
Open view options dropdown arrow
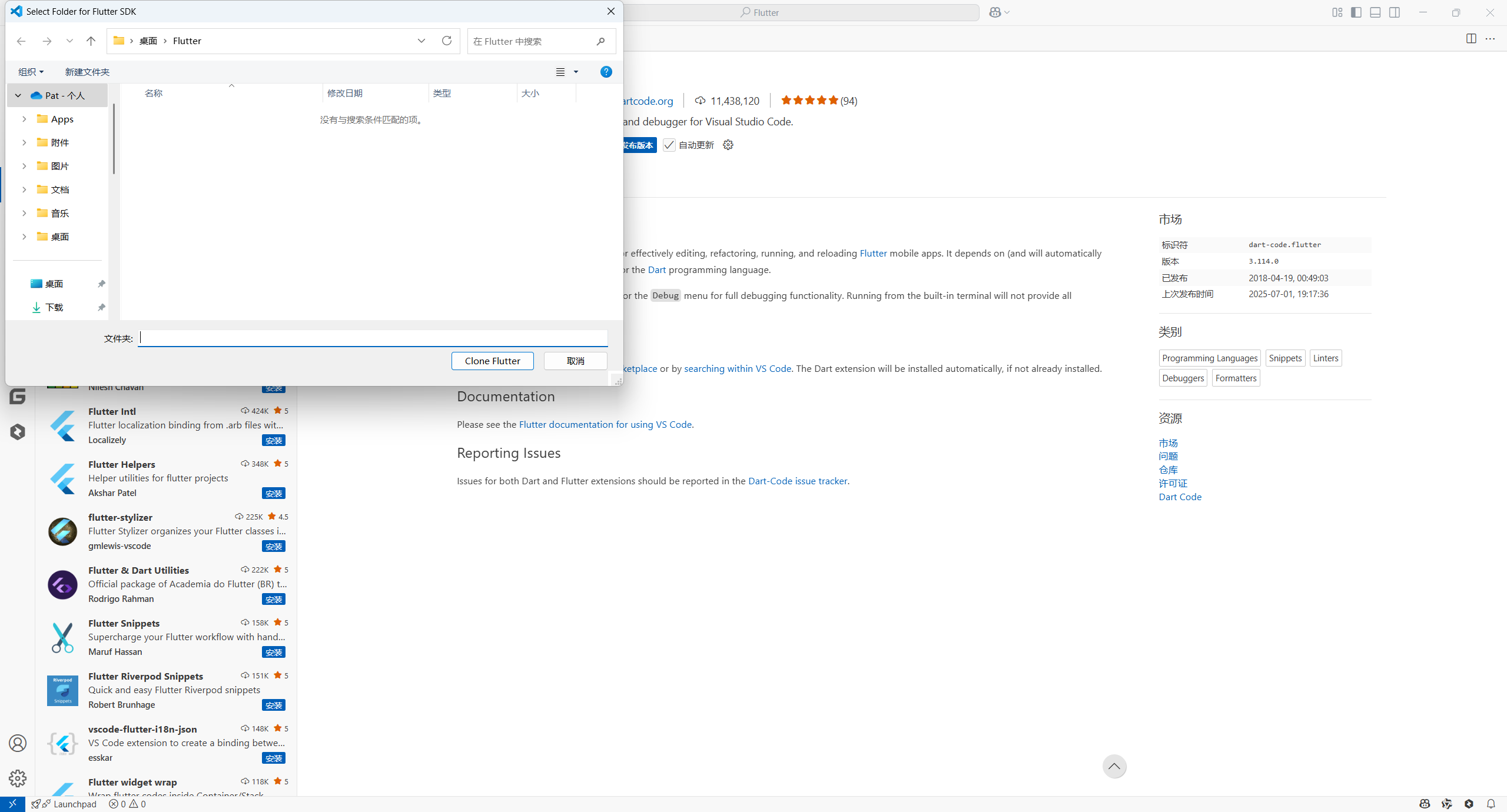pyautogui.click(x=576, y=72)
